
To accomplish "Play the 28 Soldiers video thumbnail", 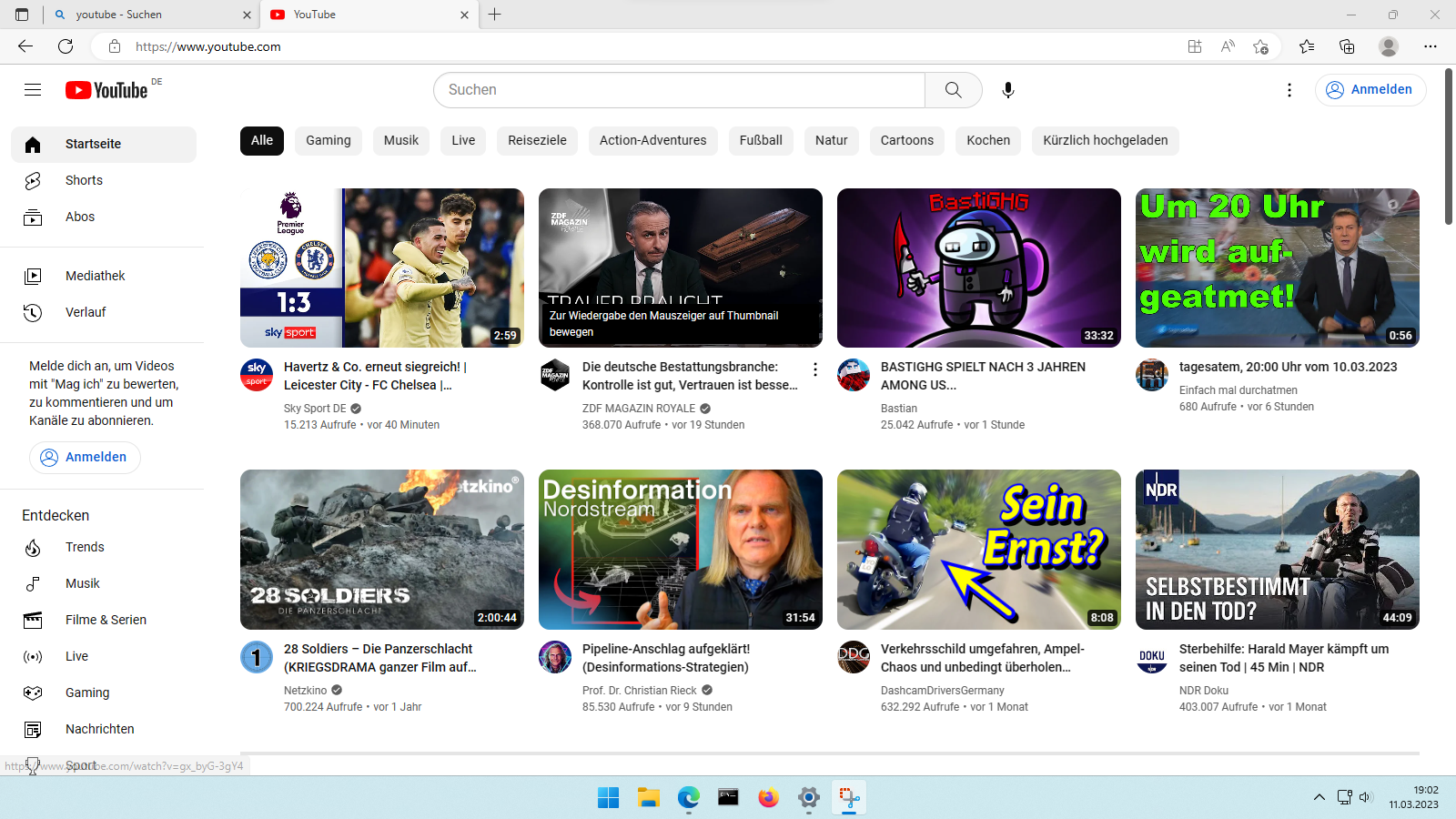I will coord(382,550).
